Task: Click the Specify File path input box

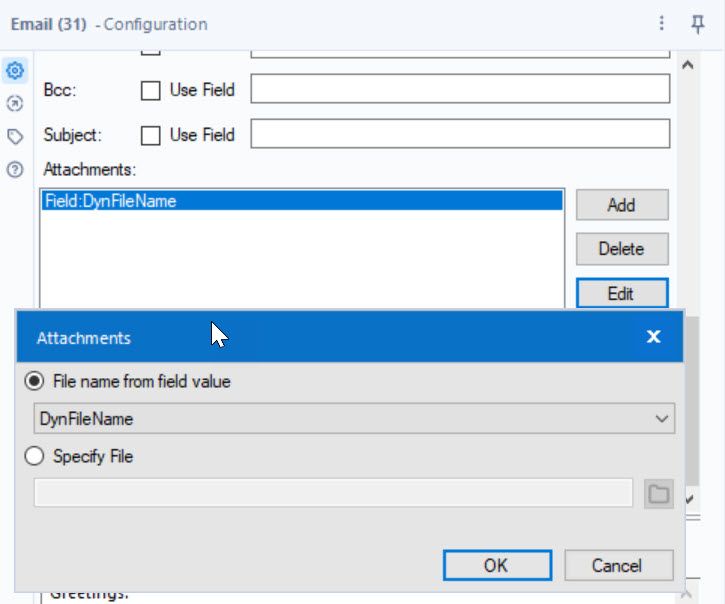Action: pyautogui.click(x=333, y=493)
